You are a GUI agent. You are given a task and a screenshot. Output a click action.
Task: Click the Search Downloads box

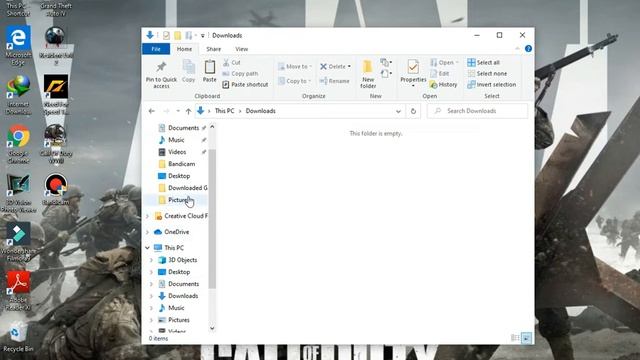pyautogui.click(x=477, y=111)
